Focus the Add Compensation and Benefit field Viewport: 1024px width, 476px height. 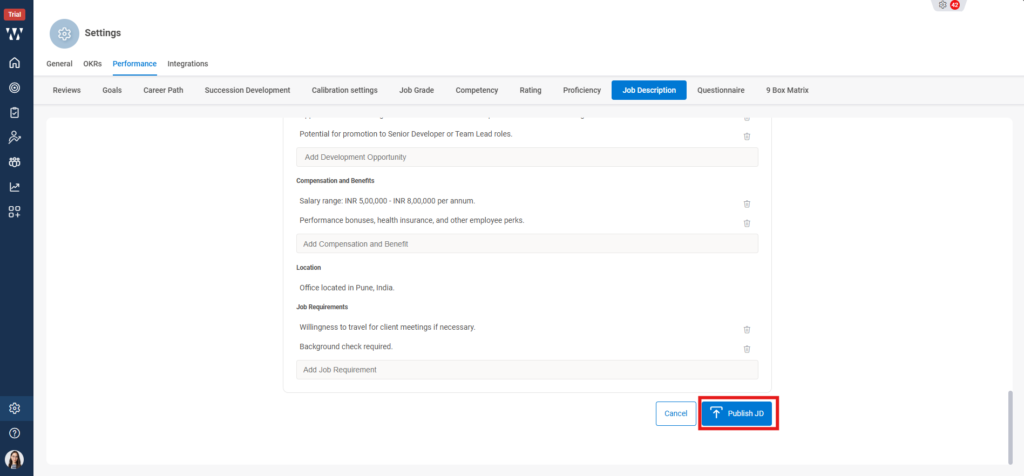[x=527, y=244]
